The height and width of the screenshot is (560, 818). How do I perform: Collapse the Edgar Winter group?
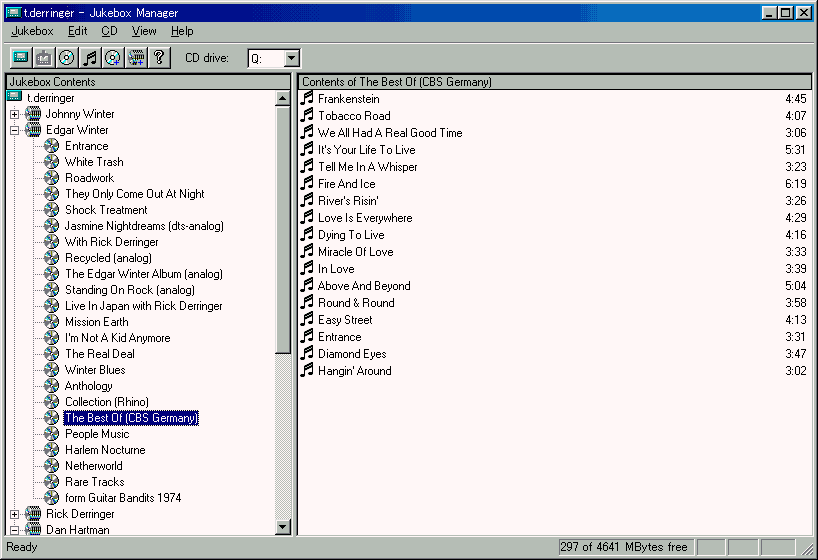tap(14, 130)
